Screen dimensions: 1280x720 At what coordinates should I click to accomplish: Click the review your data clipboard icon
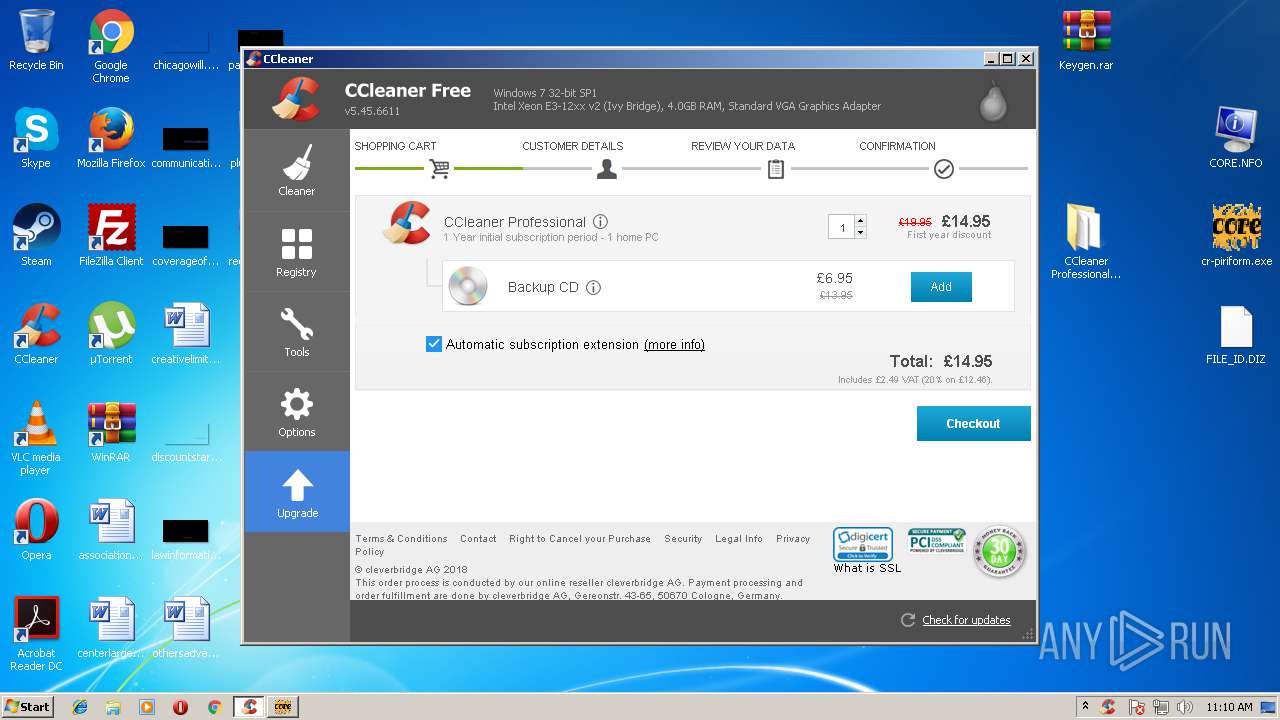pyautogui.click(x=776, y=169)
